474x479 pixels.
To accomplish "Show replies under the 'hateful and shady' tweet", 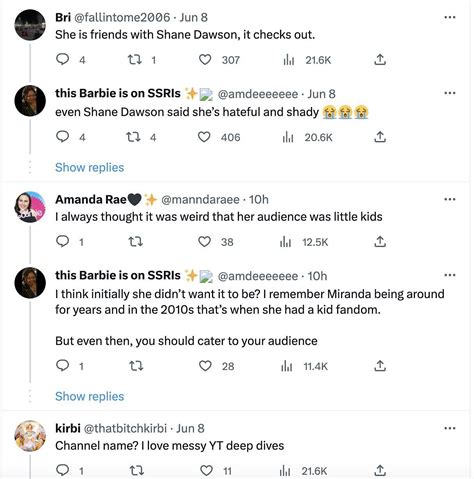I will pyautogui.click(x=89, y=167).
